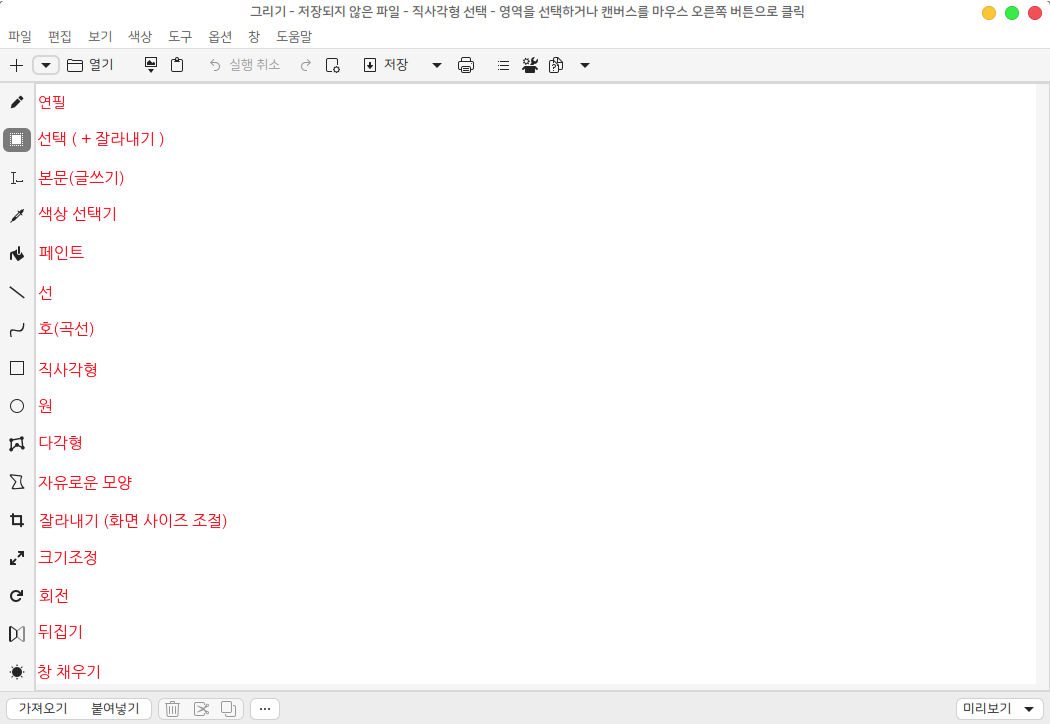Toggle the circle (원) shape tool
1050x724 pixels.
pyautogui.click(x=17, y=406)
